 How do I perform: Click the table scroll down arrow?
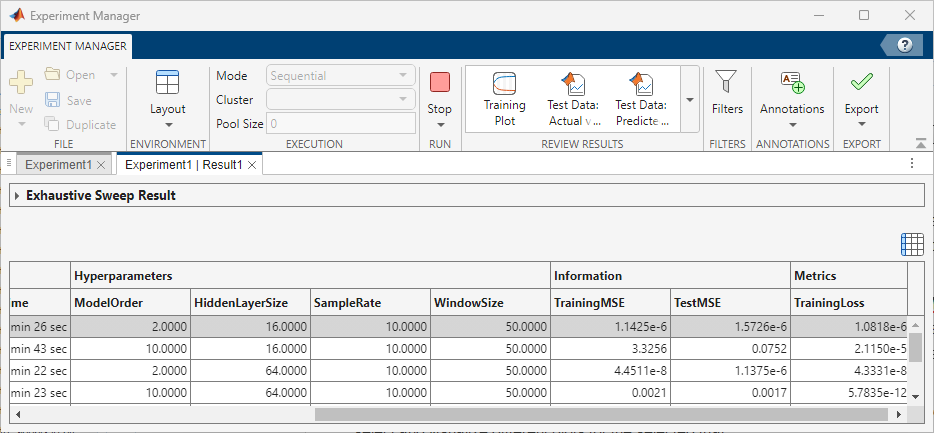(x=916, y=397)
